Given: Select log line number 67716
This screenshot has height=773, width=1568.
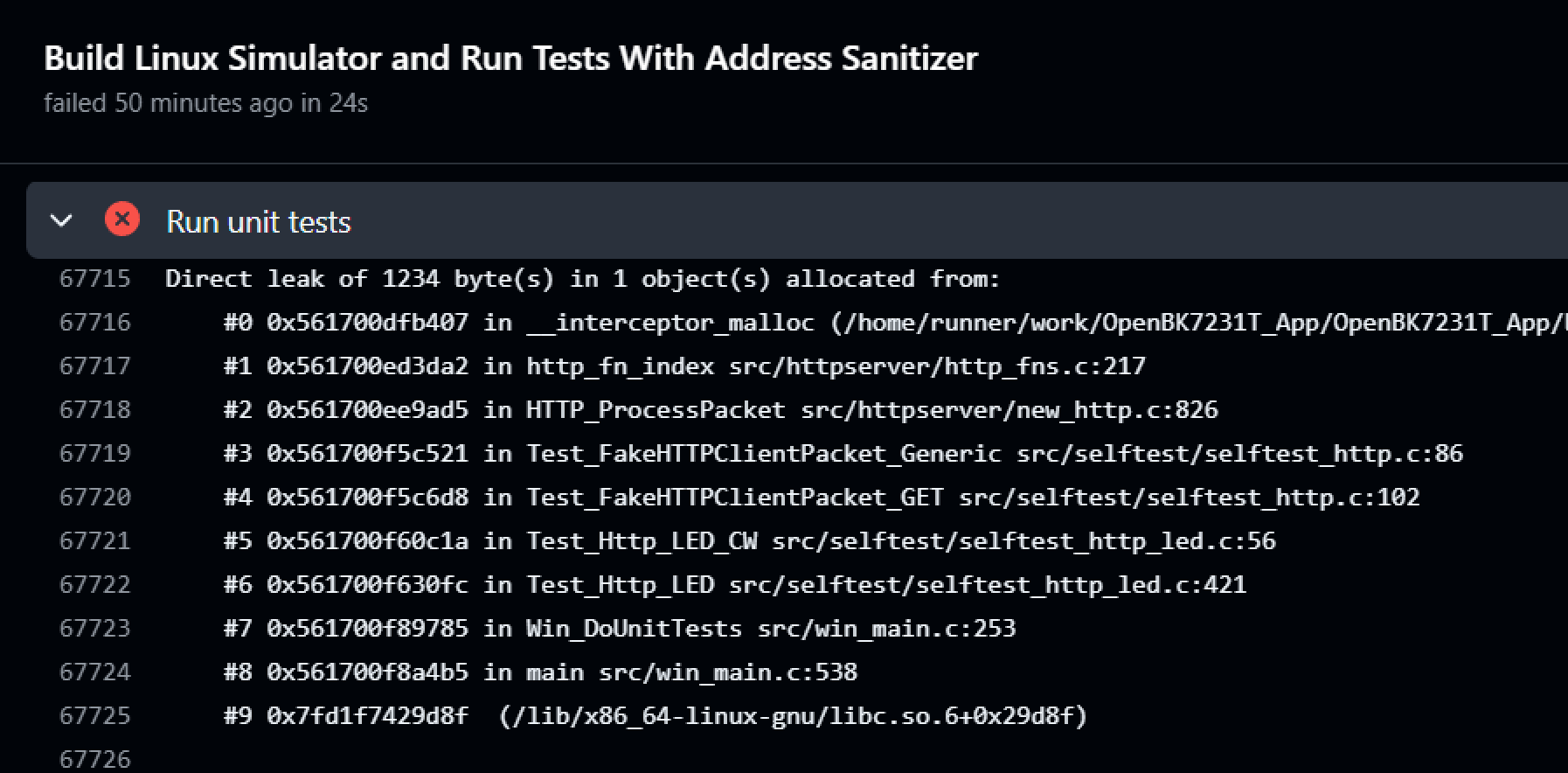Looking at the screenshot, I should click(x=94, y=323).
